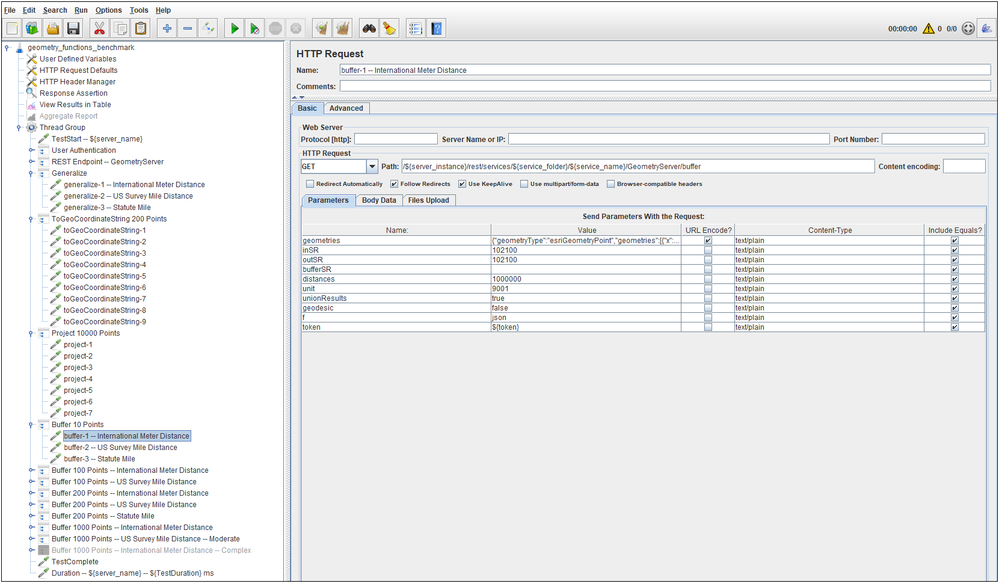
Task: Click the Cut scissors icon
Action: click(x=99, y=29)
